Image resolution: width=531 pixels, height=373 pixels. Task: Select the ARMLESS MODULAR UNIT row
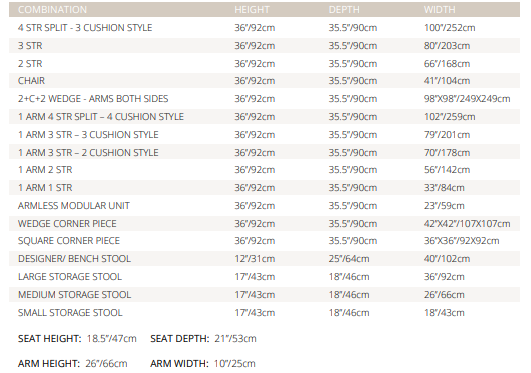click(x=264, y=206)
